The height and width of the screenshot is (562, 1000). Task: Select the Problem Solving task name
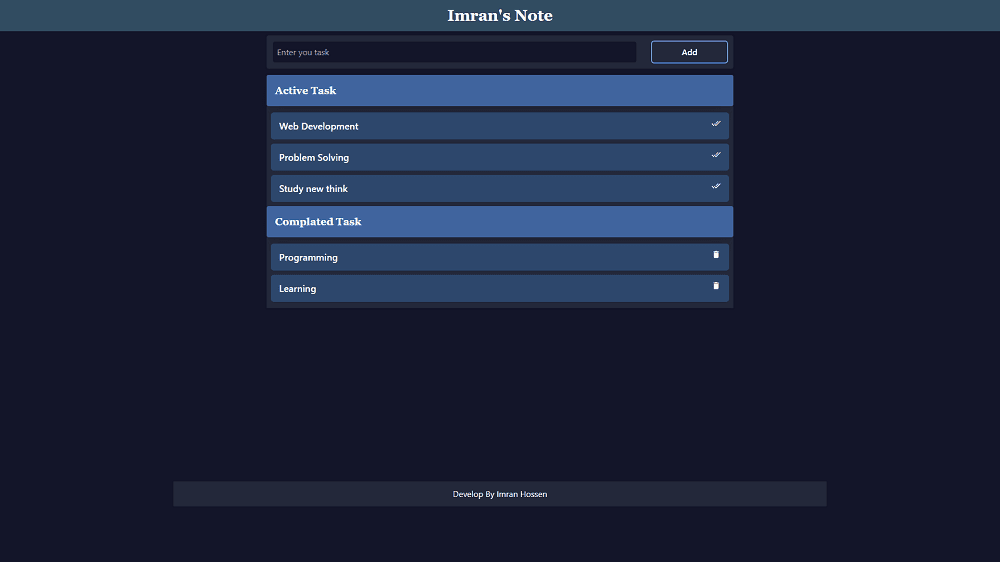314,158
